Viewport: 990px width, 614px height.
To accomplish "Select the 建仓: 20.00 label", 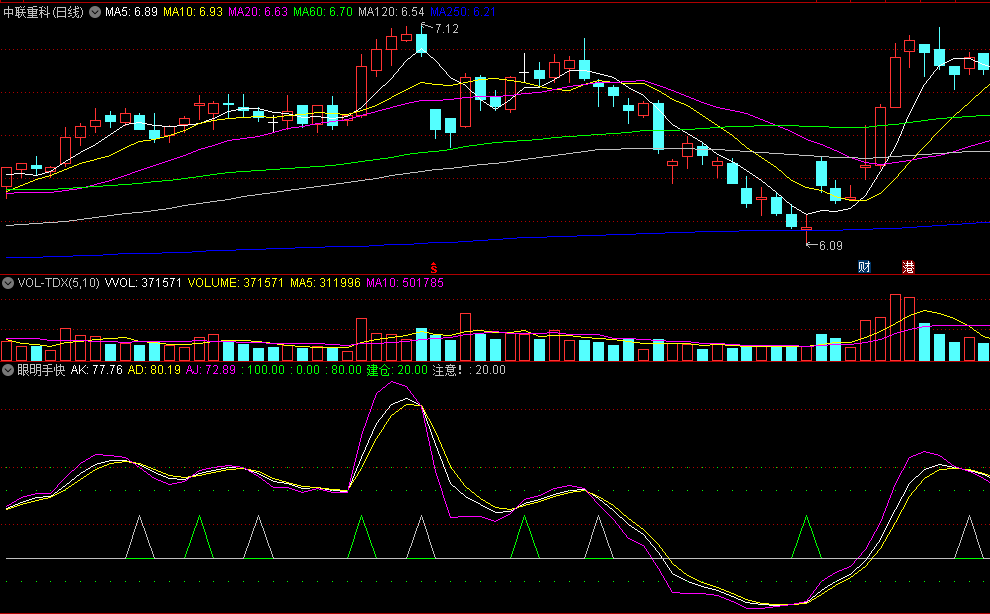I will coord(397,370).
